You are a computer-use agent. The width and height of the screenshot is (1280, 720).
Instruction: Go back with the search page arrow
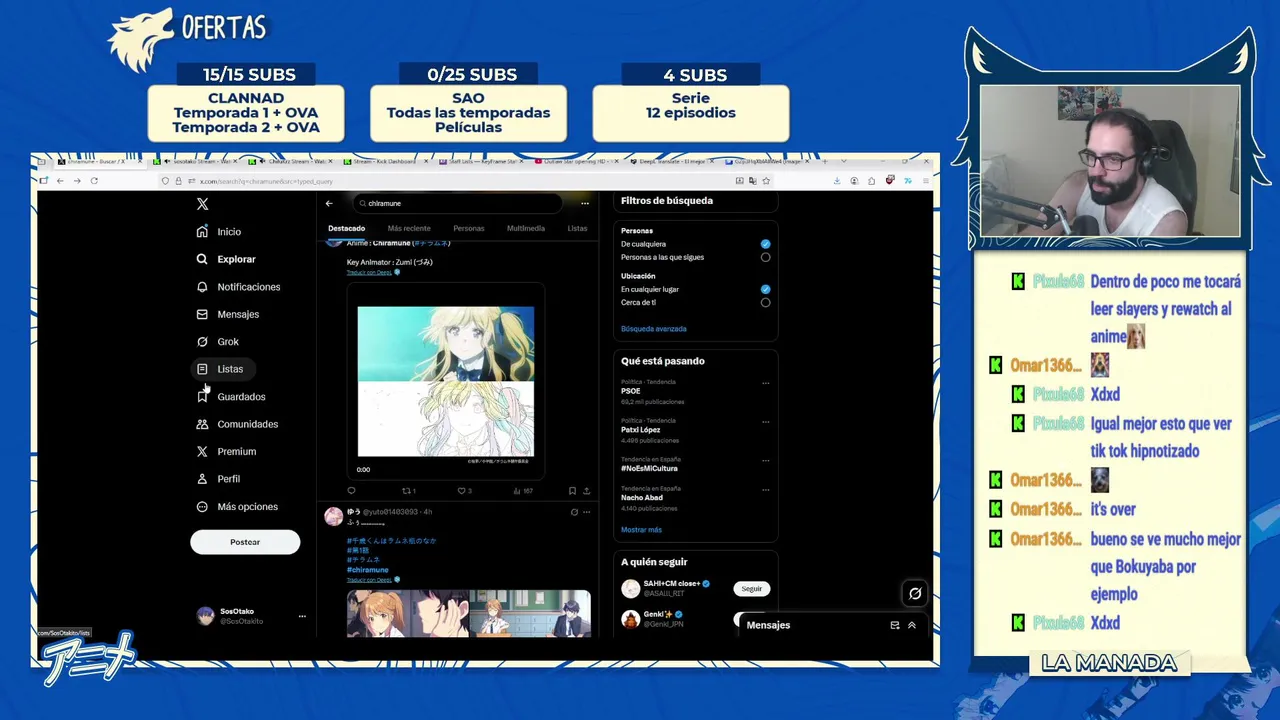pos(329,203)
